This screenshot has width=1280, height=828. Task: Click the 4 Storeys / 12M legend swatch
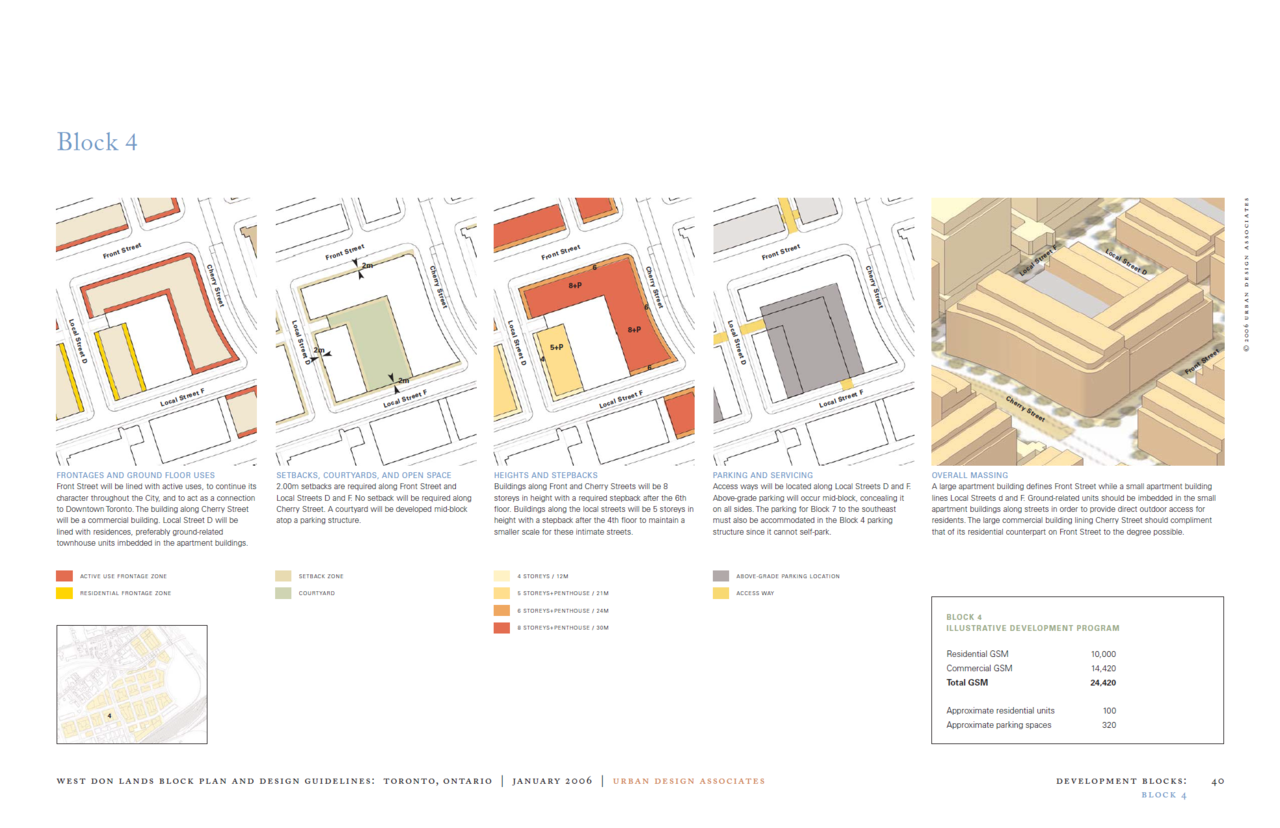501,576
